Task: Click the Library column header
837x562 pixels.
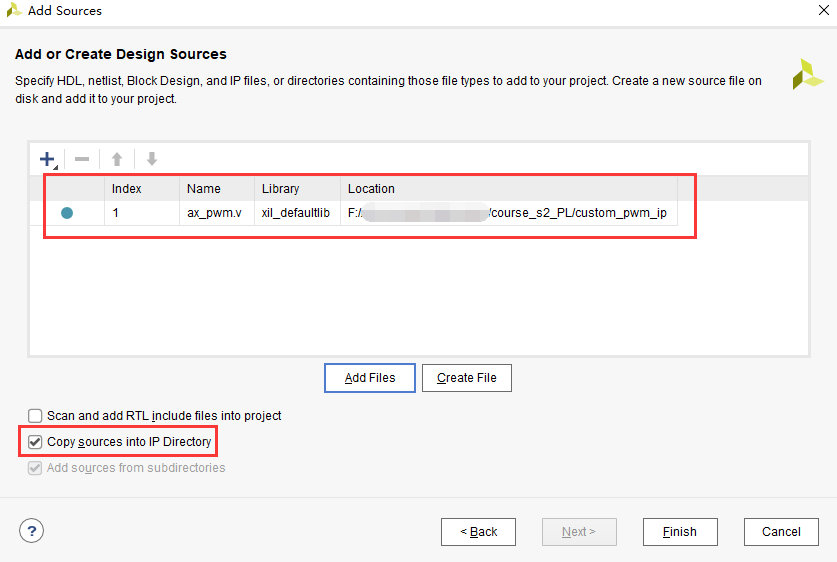Action: (297, 189)
